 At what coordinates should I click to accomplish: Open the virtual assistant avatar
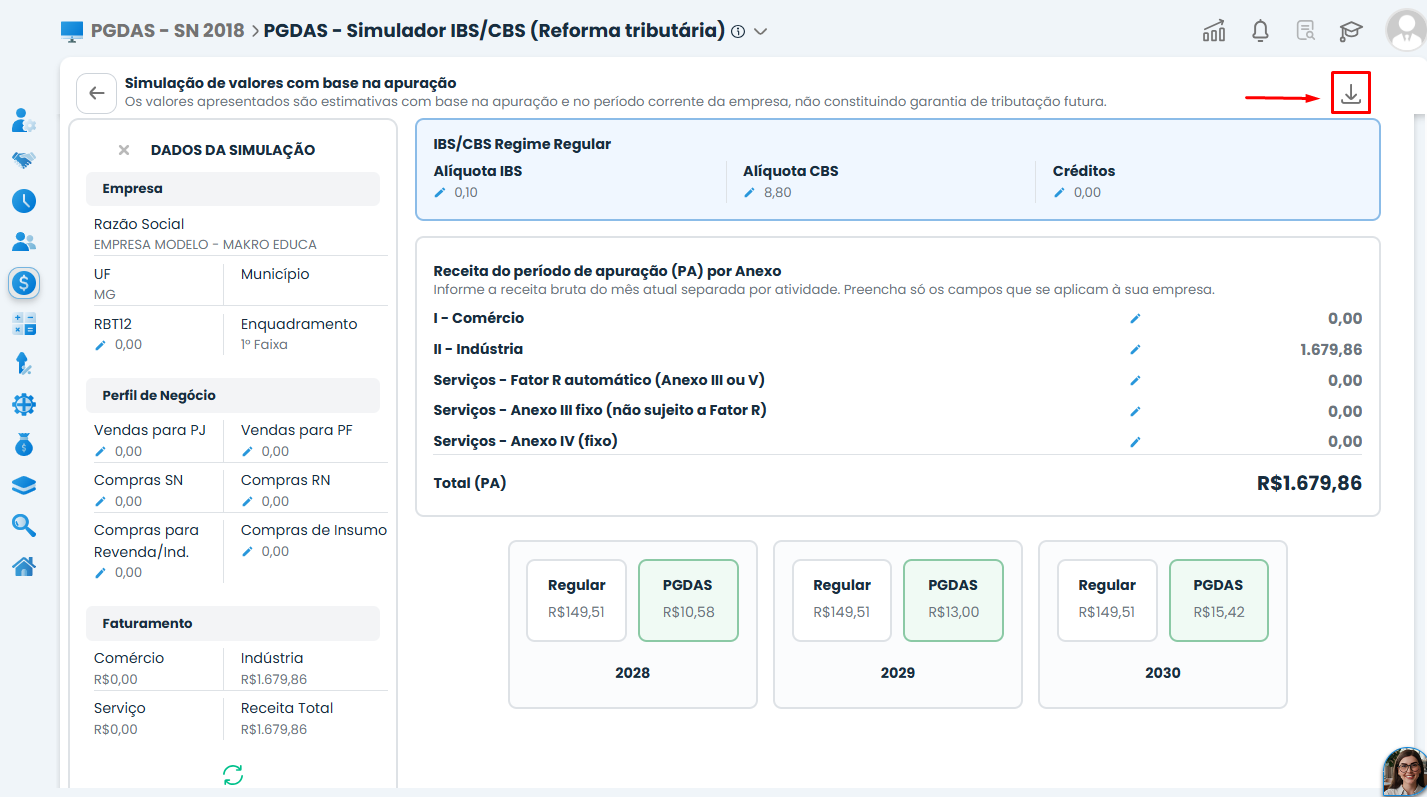(1405, 772)
